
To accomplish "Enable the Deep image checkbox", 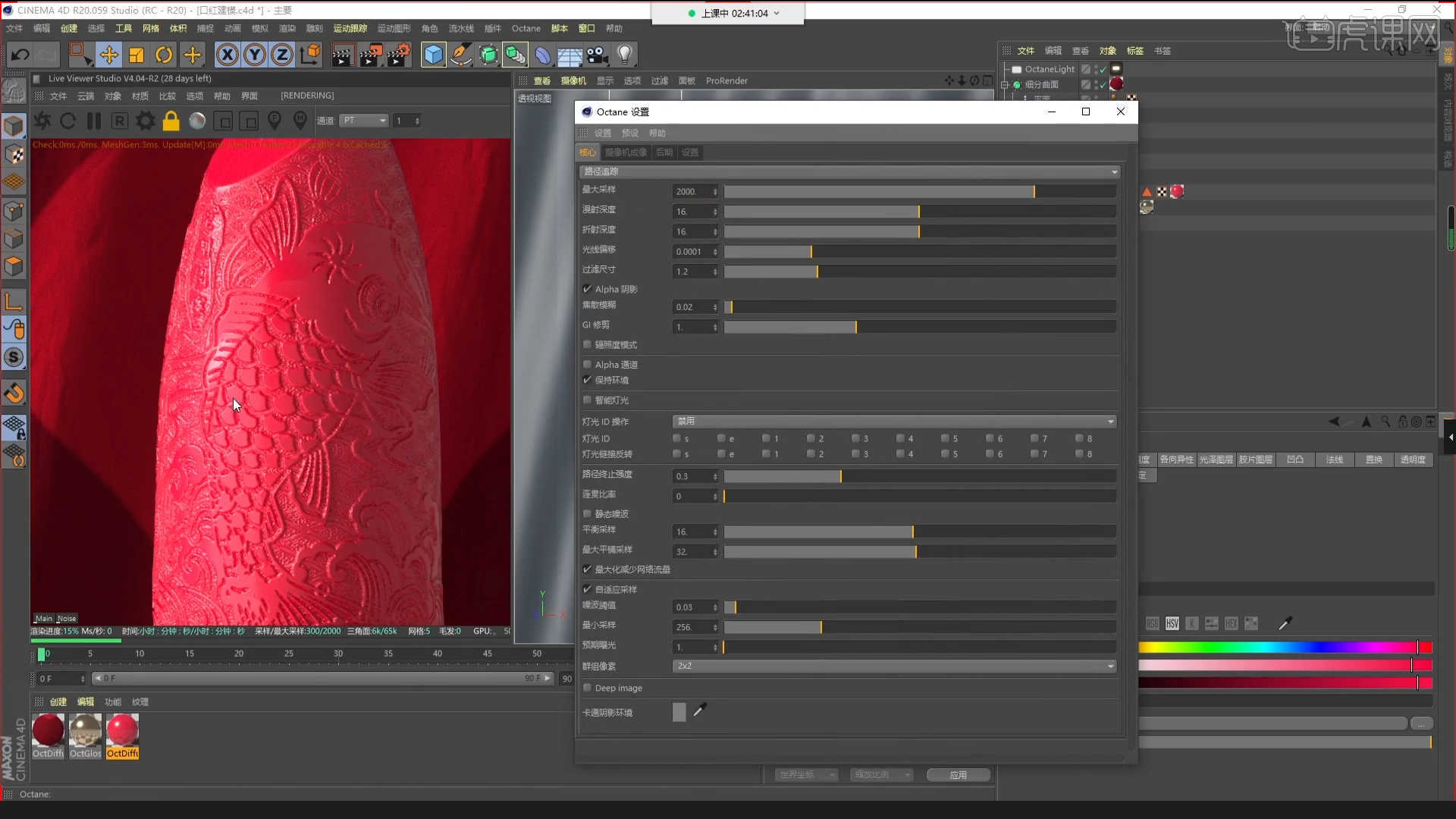I will click(587, 688).
